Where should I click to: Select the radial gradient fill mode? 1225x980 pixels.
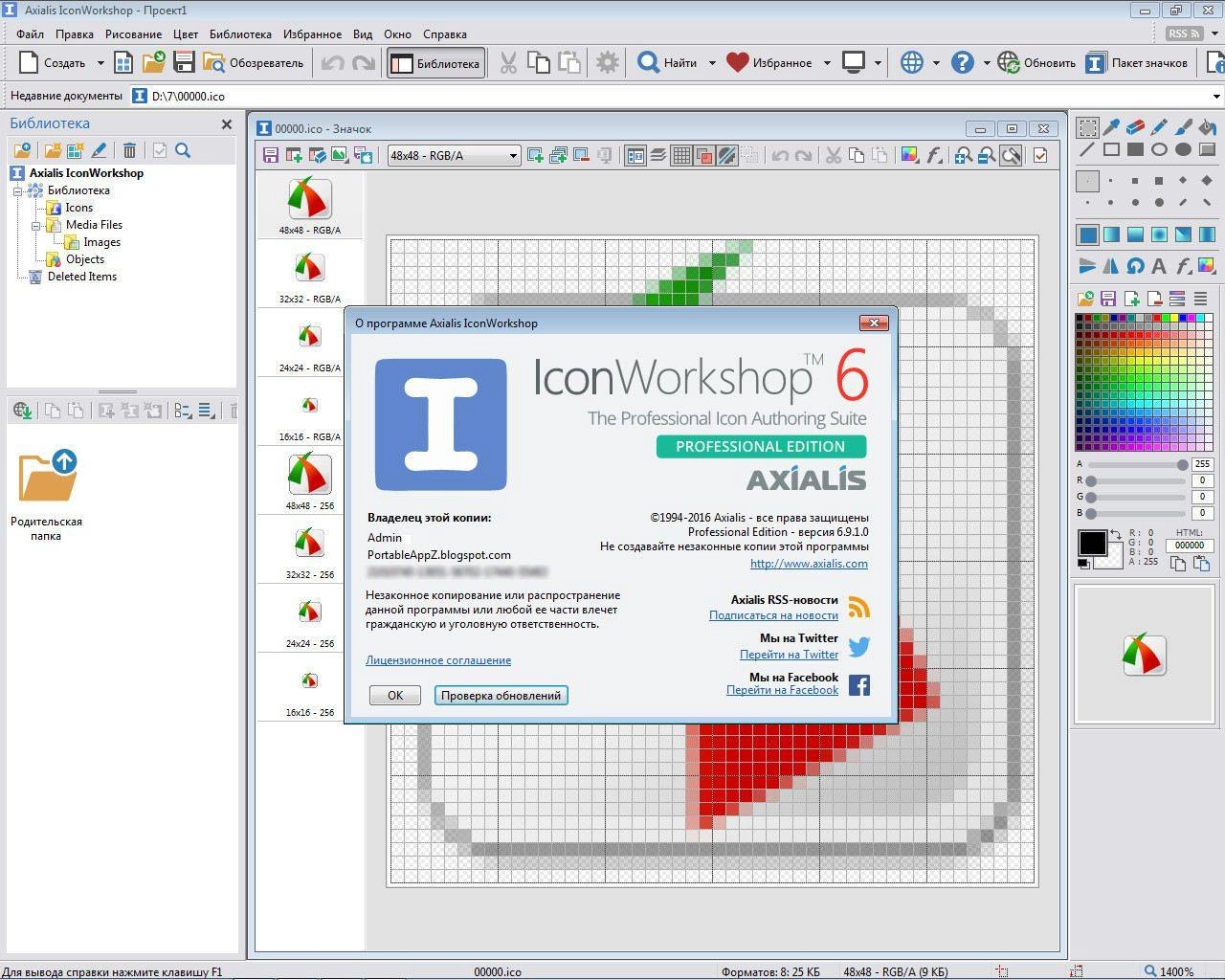(x=1159, y=234)
